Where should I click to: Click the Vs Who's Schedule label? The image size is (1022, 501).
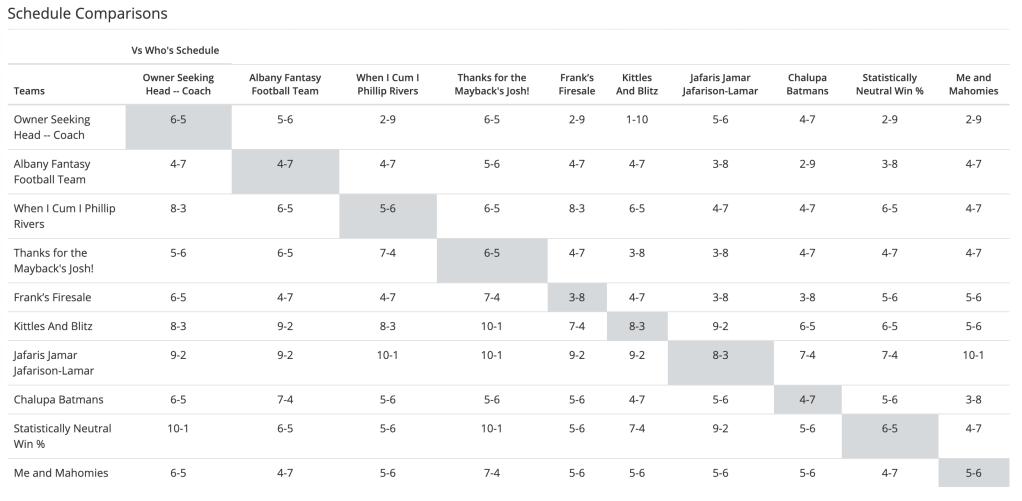pyautogui.click(x=175, y=50)
